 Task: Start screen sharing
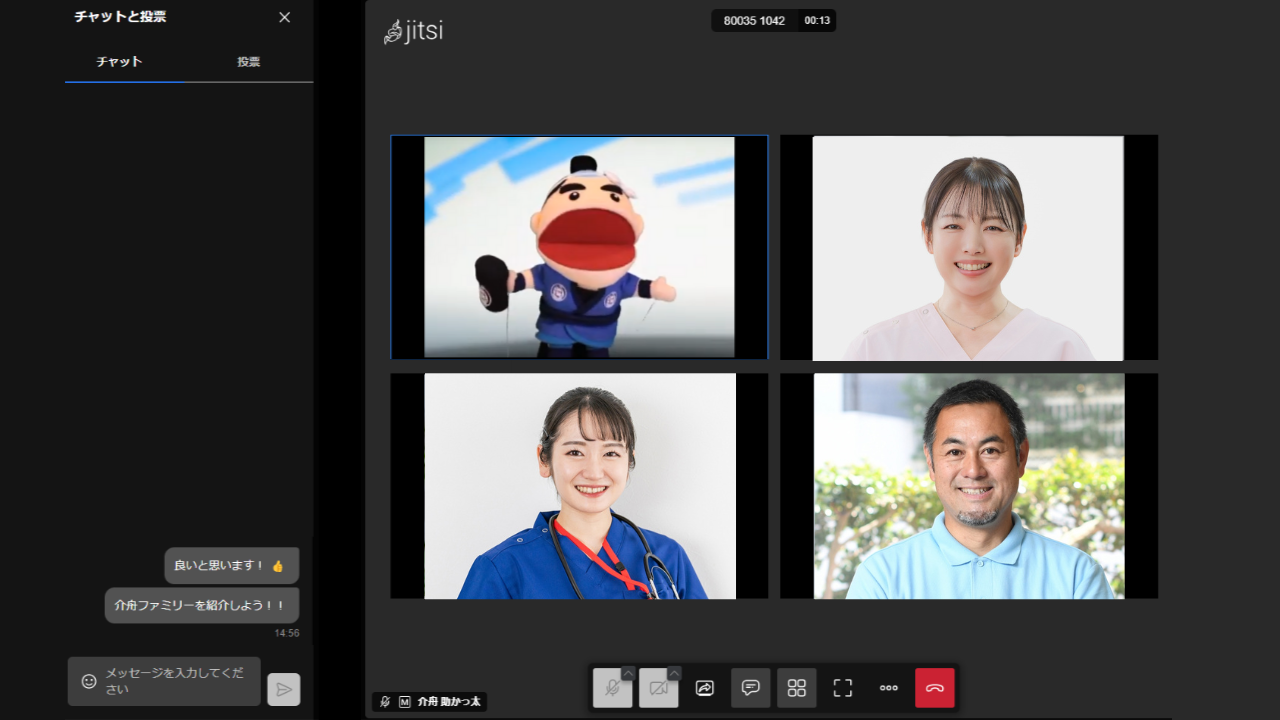[x=704, y=688]
